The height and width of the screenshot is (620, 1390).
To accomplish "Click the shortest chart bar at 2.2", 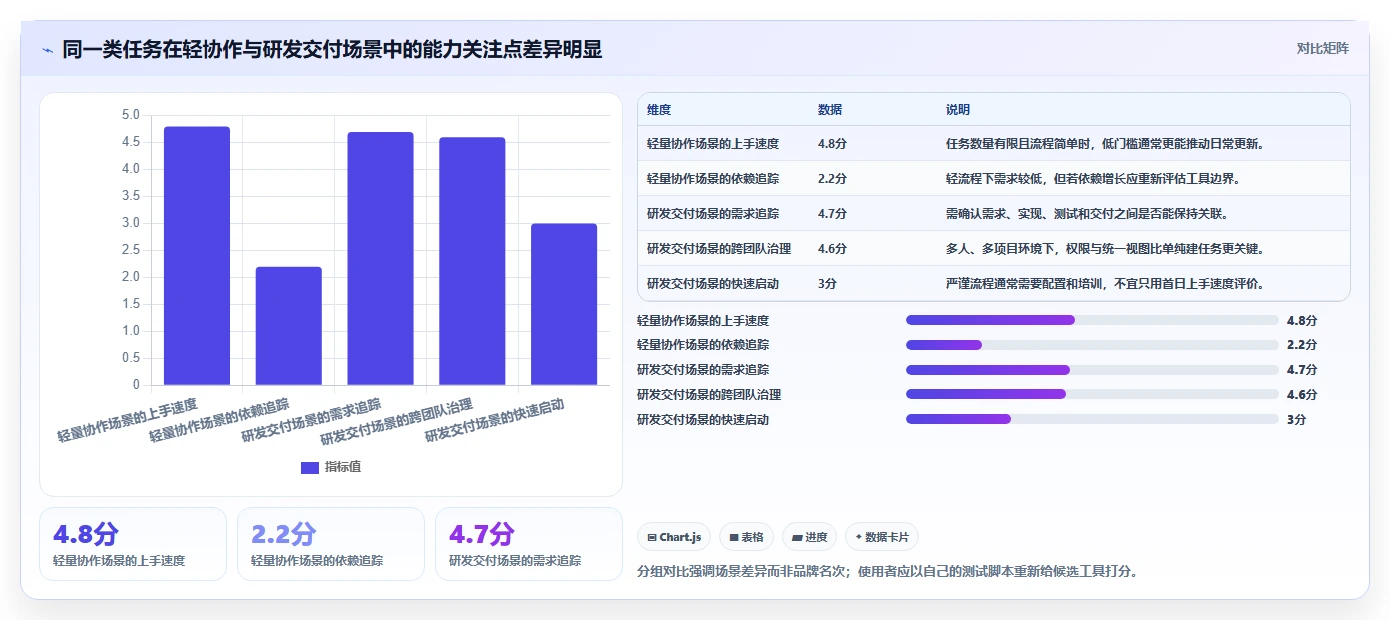I will pyautogui.click(x=289, y=326).
